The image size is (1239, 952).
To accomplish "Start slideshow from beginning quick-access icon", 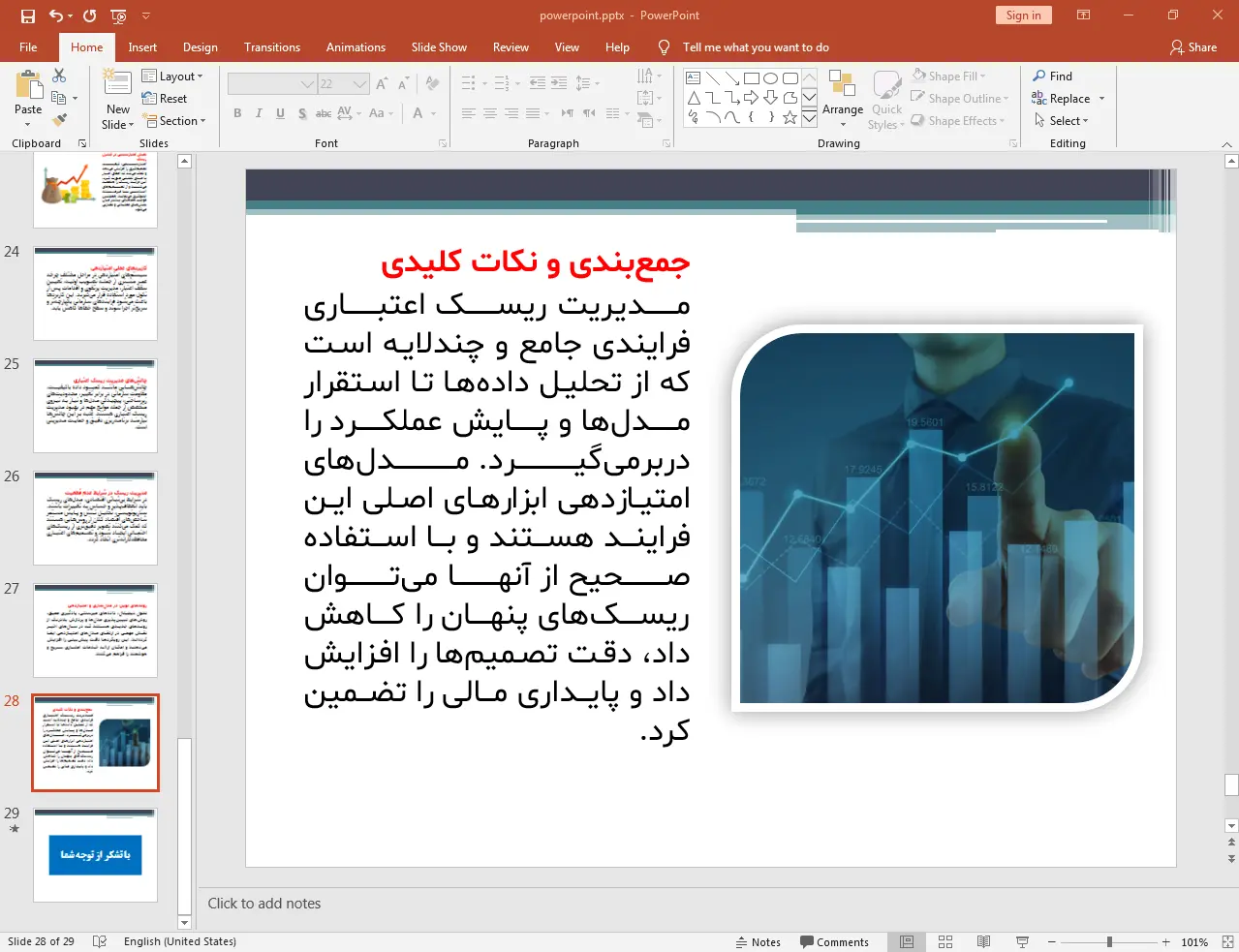I will pyautogui.click(x=118, y=15).
